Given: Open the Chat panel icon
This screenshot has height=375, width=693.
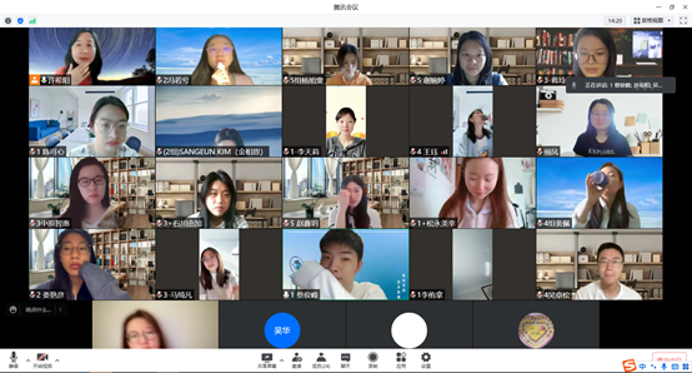Looking at the screenshot, I should (x=346, y=360).
